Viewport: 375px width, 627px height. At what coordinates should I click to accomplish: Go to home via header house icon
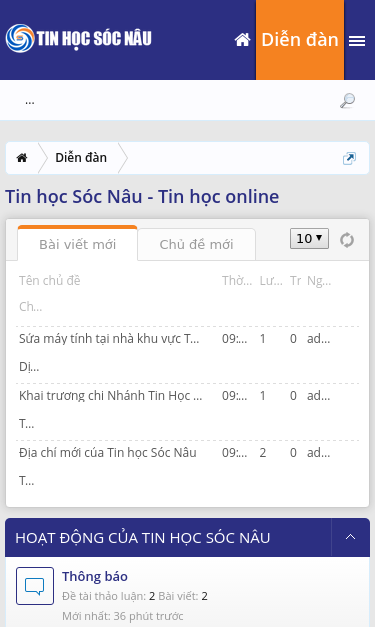tap(242, 40)
